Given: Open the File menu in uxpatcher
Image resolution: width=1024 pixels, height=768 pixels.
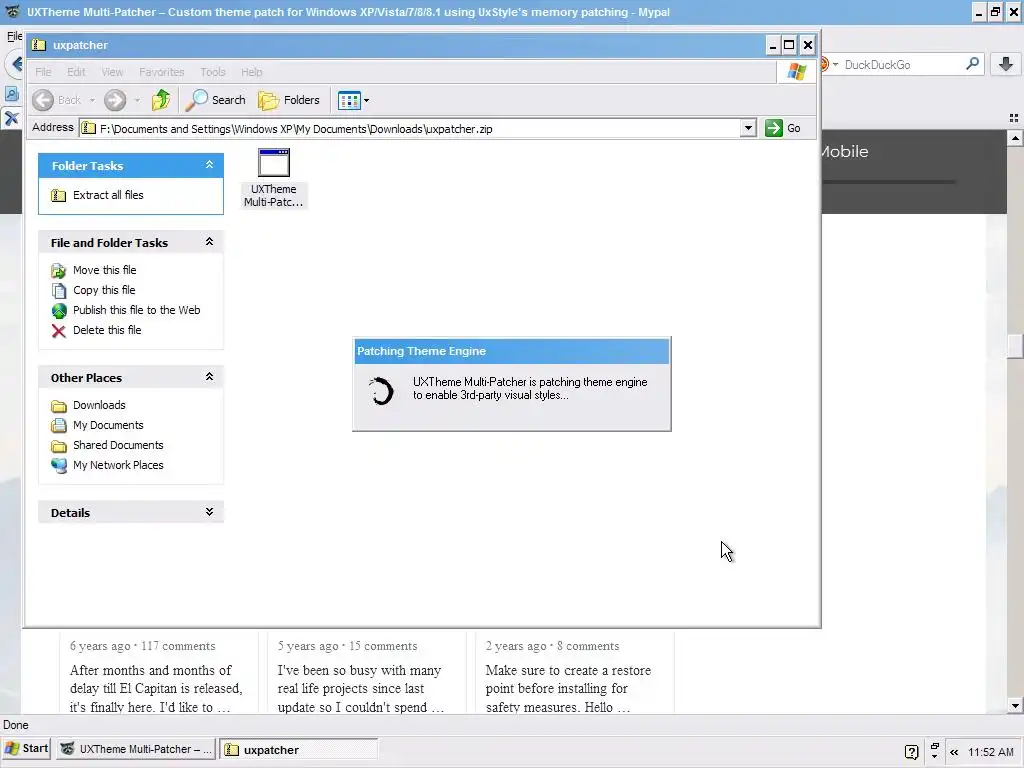Looking at the screenshot, I should (x=43, y=72).
